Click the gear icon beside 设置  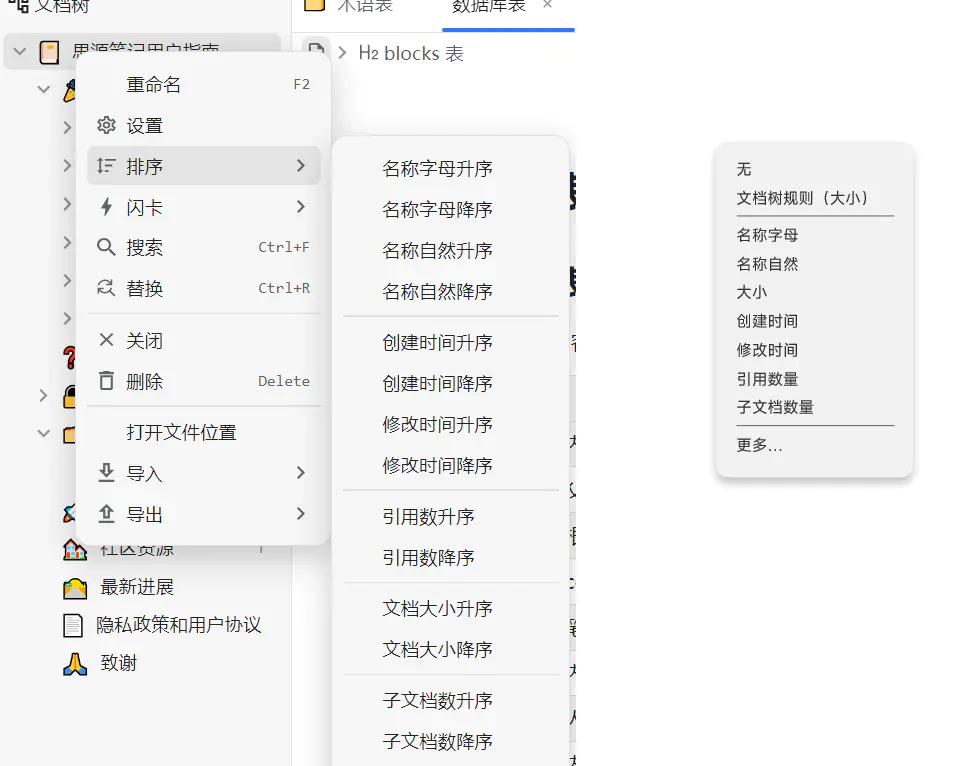tap(106, 125)
